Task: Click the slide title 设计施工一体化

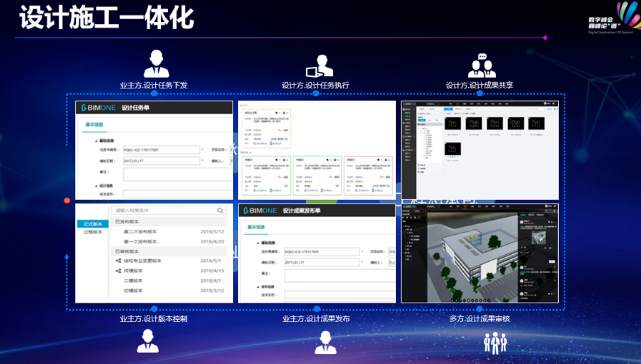Action: [107, 18]
